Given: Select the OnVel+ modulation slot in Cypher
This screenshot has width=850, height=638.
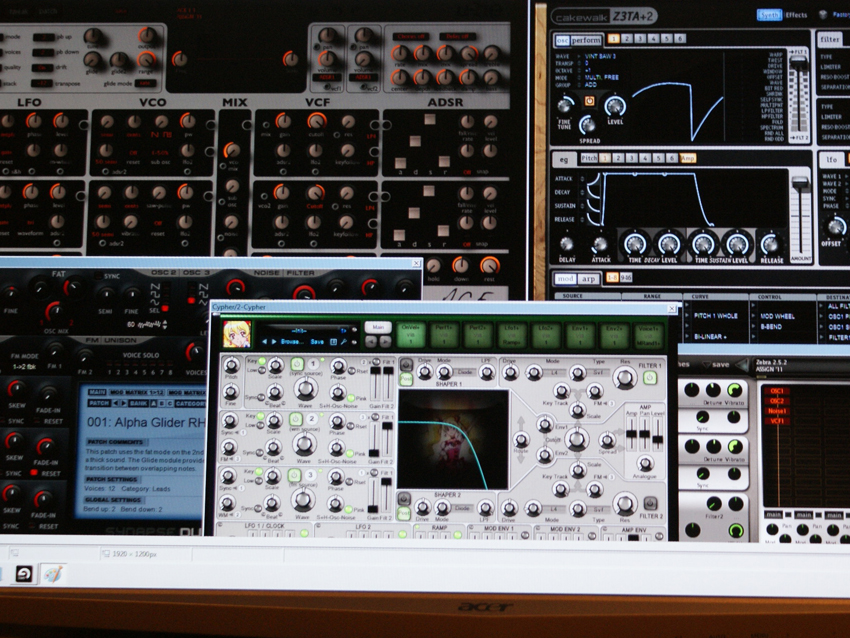Looking at the screenshot, I should (411, 334).
